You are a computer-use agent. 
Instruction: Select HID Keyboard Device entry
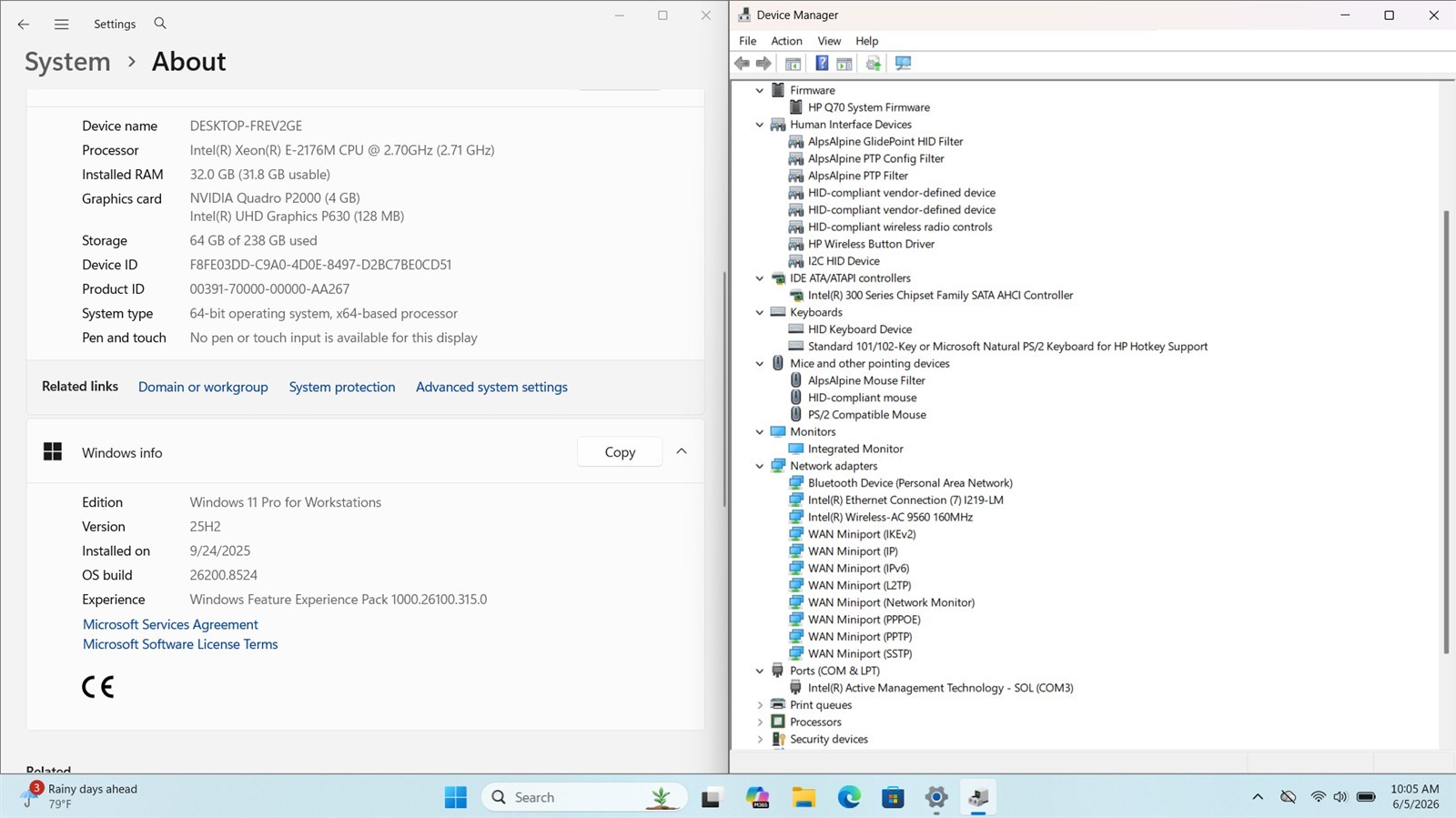pyautogui.click(x=860, y=329)
